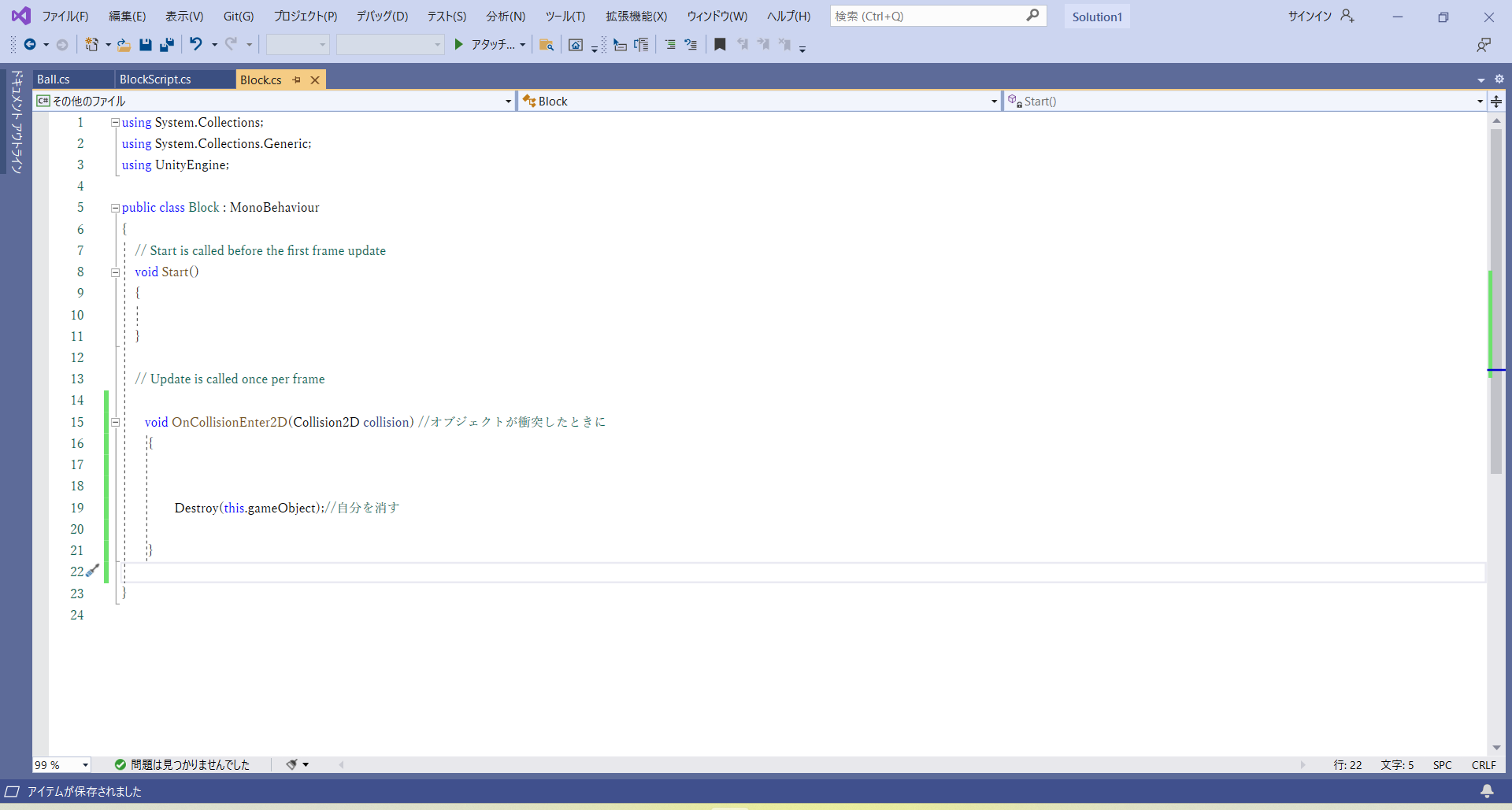Screen dimensions: 1512x810
Task: Open the デバッグ(D) menu
Action: tap(382, 17)
